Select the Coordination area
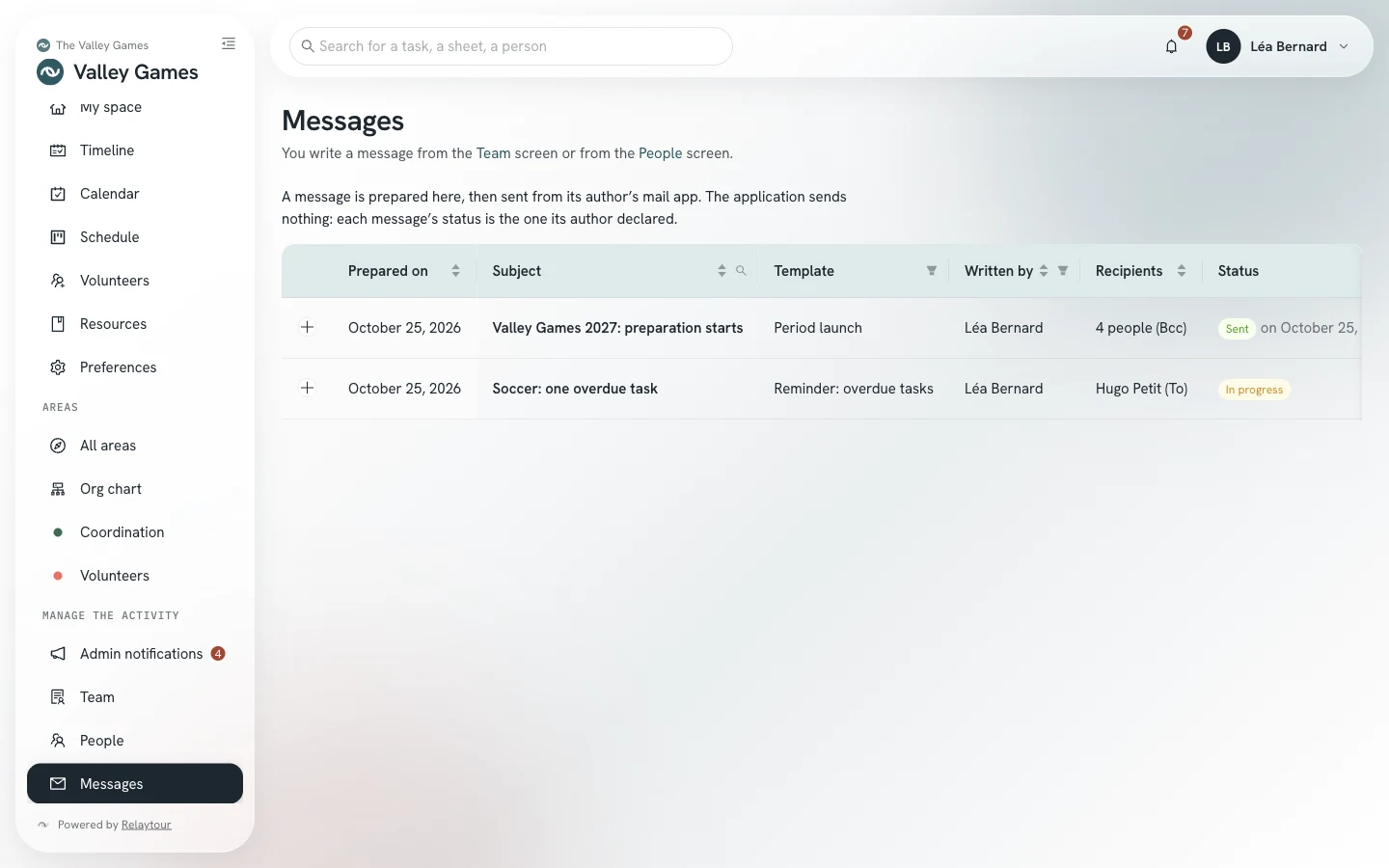Viewport: 1389px width, 868px height. click(135, 532)
